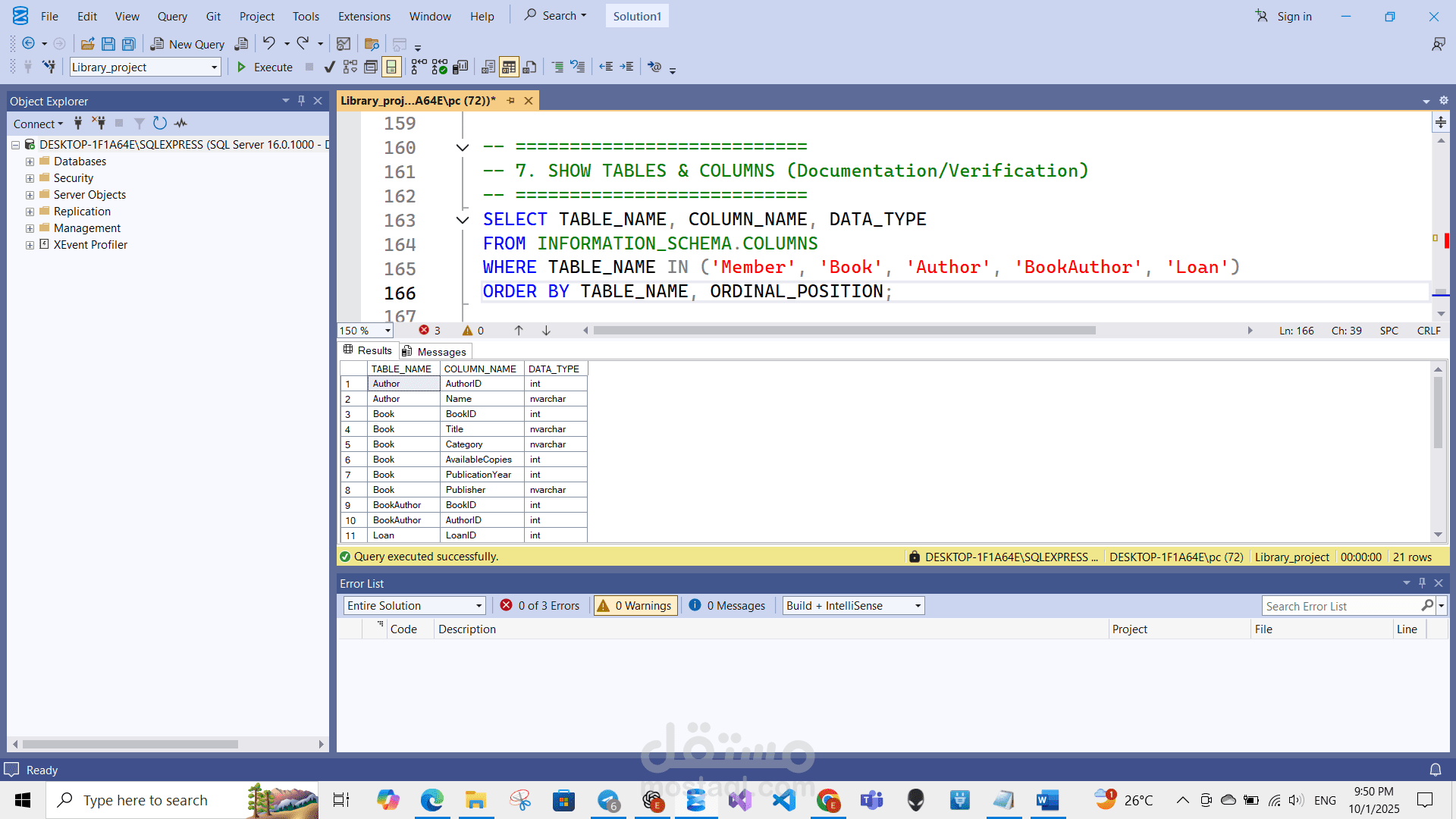The image size is (1456, 819).
Task: Click the Object Explorer horizontal scrollbar thumb
Action: click(x=130, y=744)
